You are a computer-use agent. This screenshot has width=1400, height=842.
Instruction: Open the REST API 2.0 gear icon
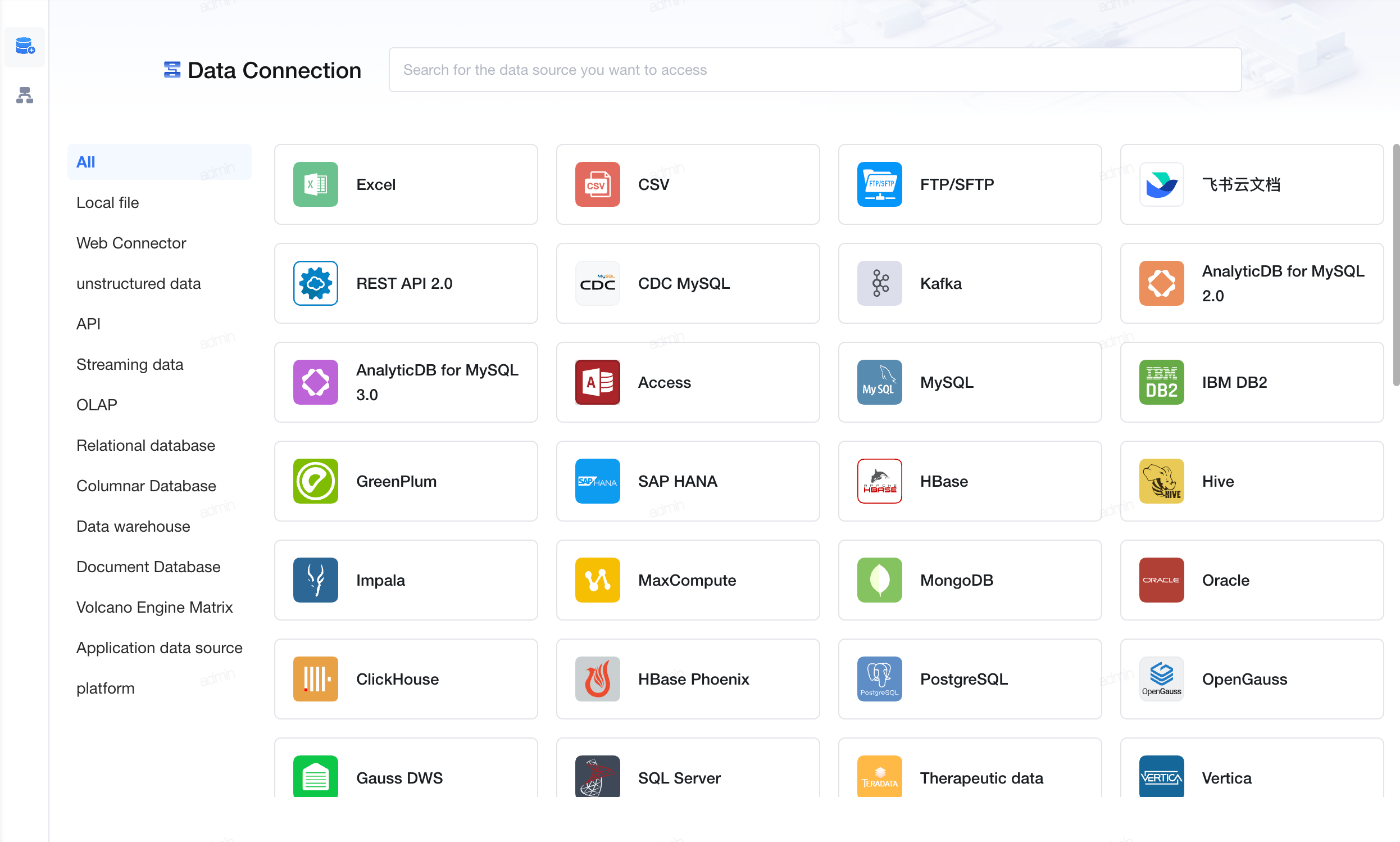tap(315, 283)
